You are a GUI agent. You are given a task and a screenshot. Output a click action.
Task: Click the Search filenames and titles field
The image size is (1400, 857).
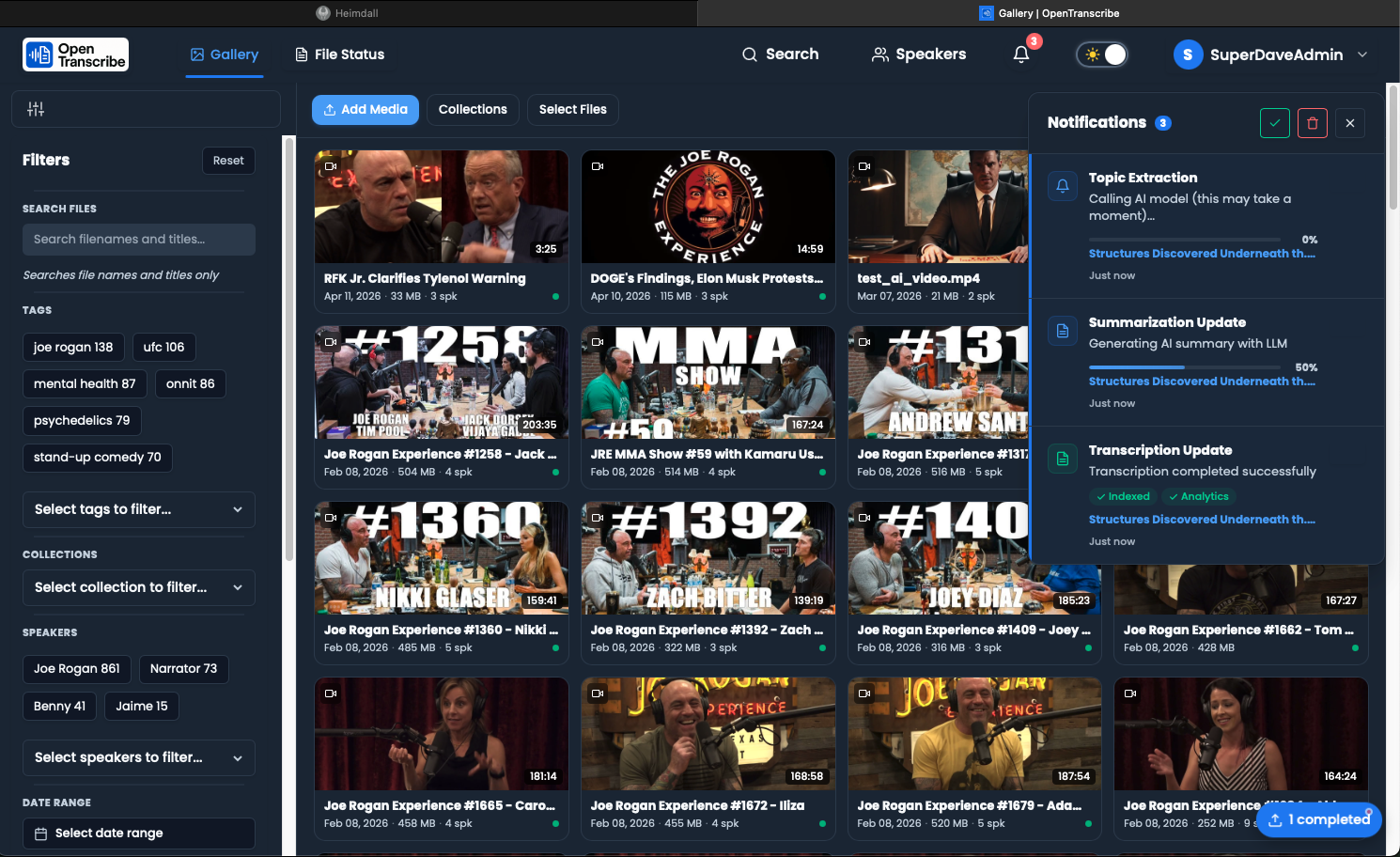click(139, 240)
